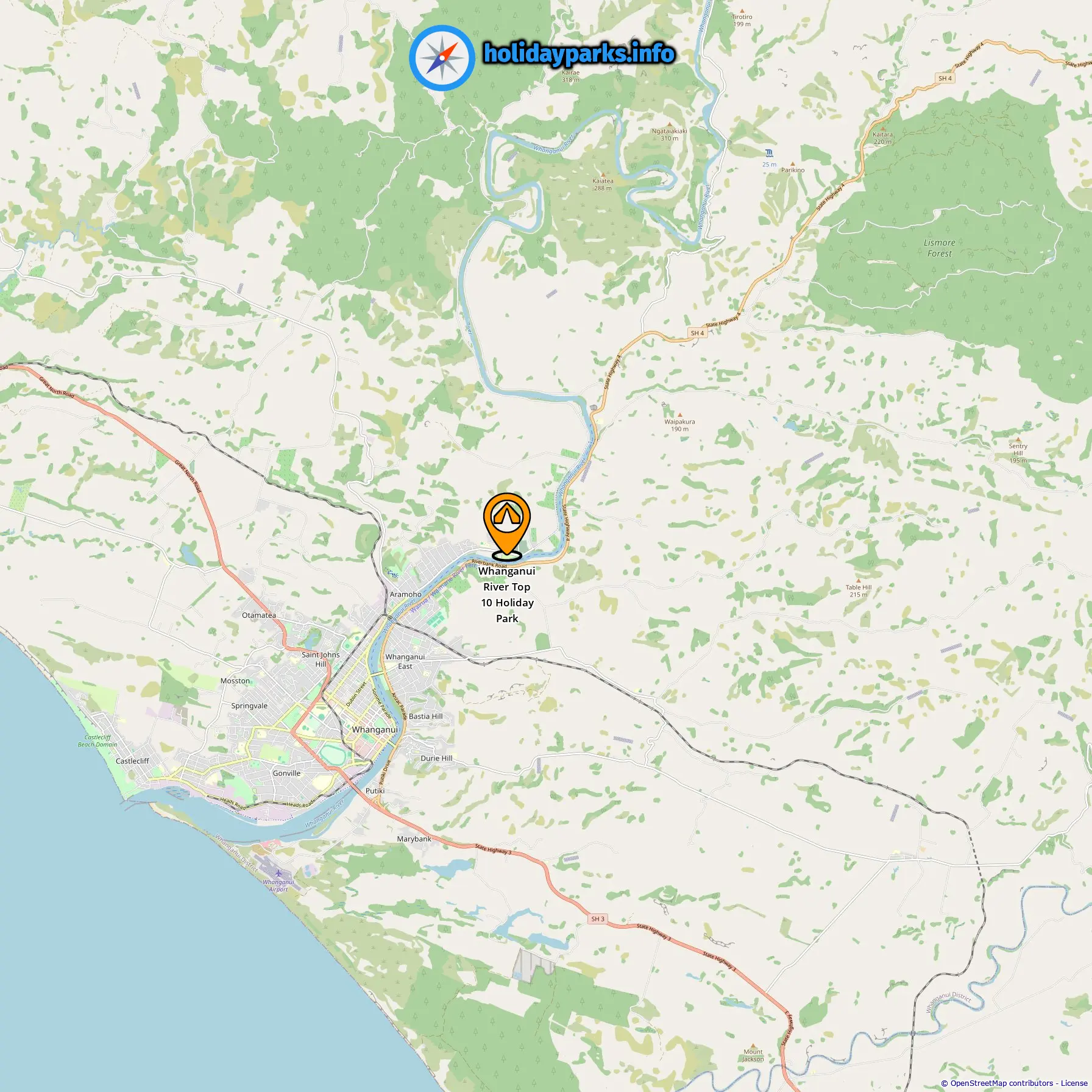Click the SH 4 shield near Kaitara
This screenshot has width=1092, height=1092.
click(x=945, y=78)
